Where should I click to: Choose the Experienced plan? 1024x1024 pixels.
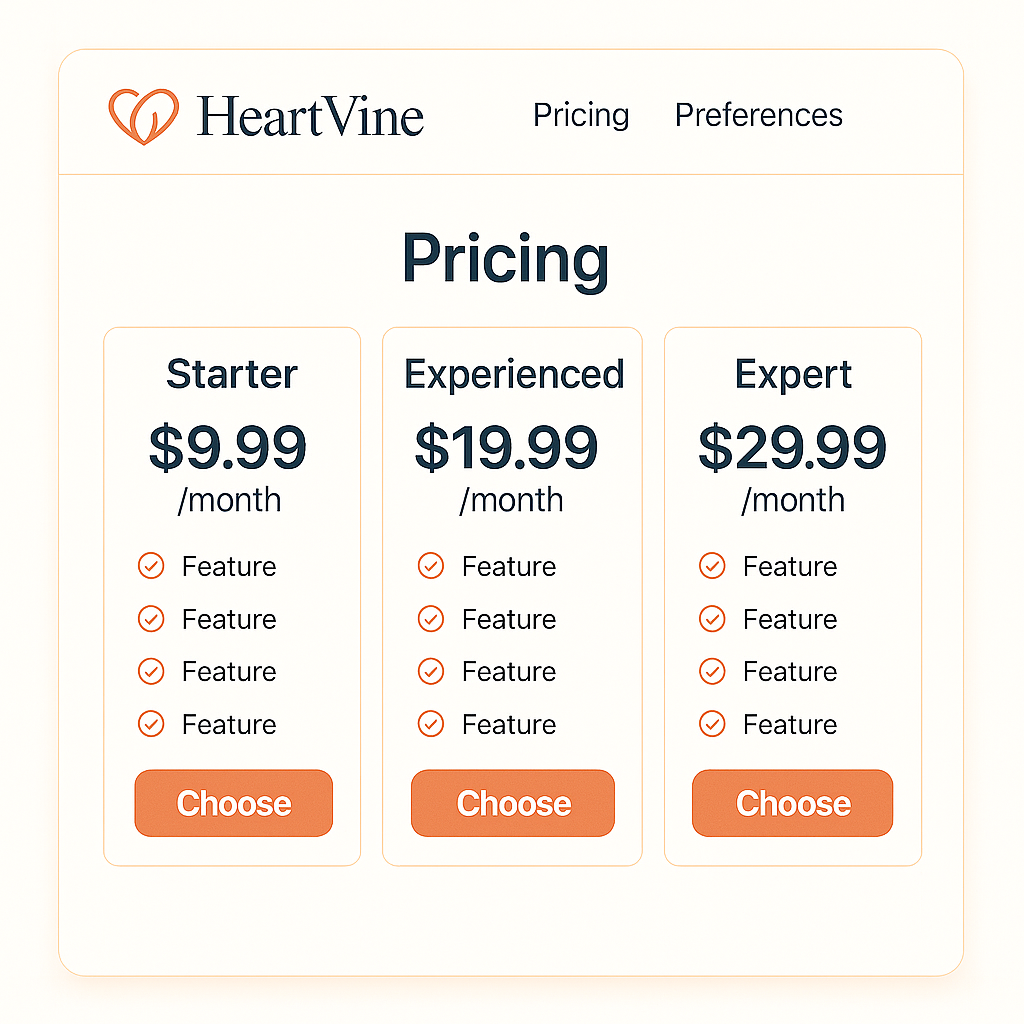coord(512,803)
